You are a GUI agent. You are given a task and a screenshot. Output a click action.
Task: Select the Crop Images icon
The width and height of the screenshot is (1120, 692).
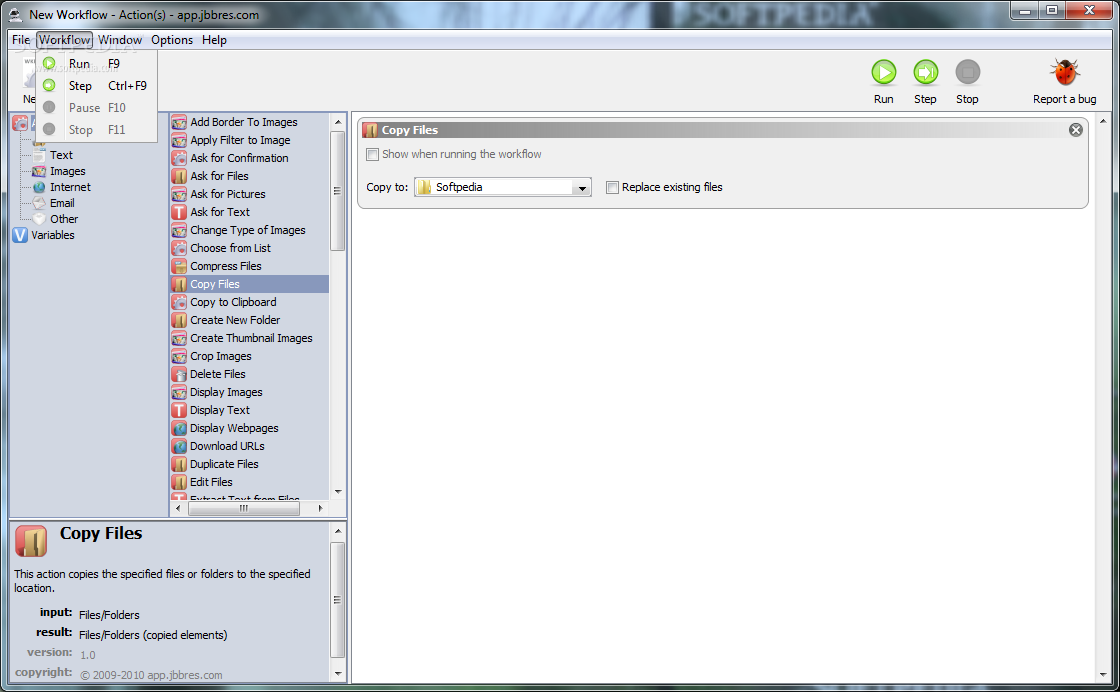pos(179,356)
